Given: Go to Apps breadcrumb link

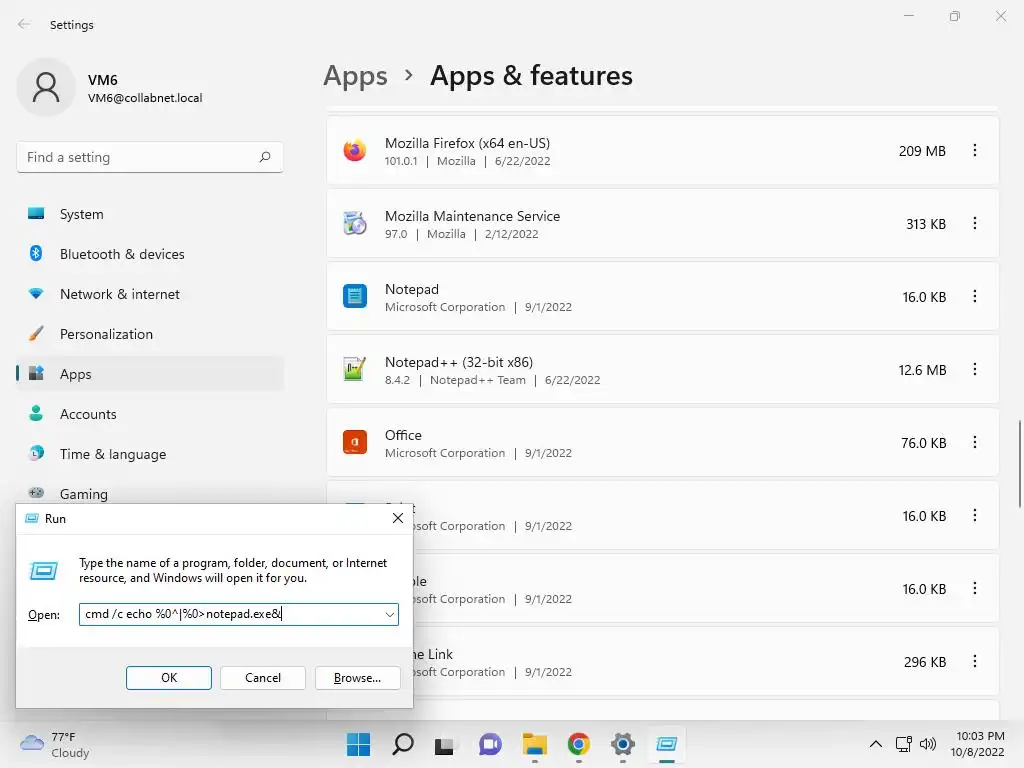Looking at the screenshot, I should [x=355, y=76].
